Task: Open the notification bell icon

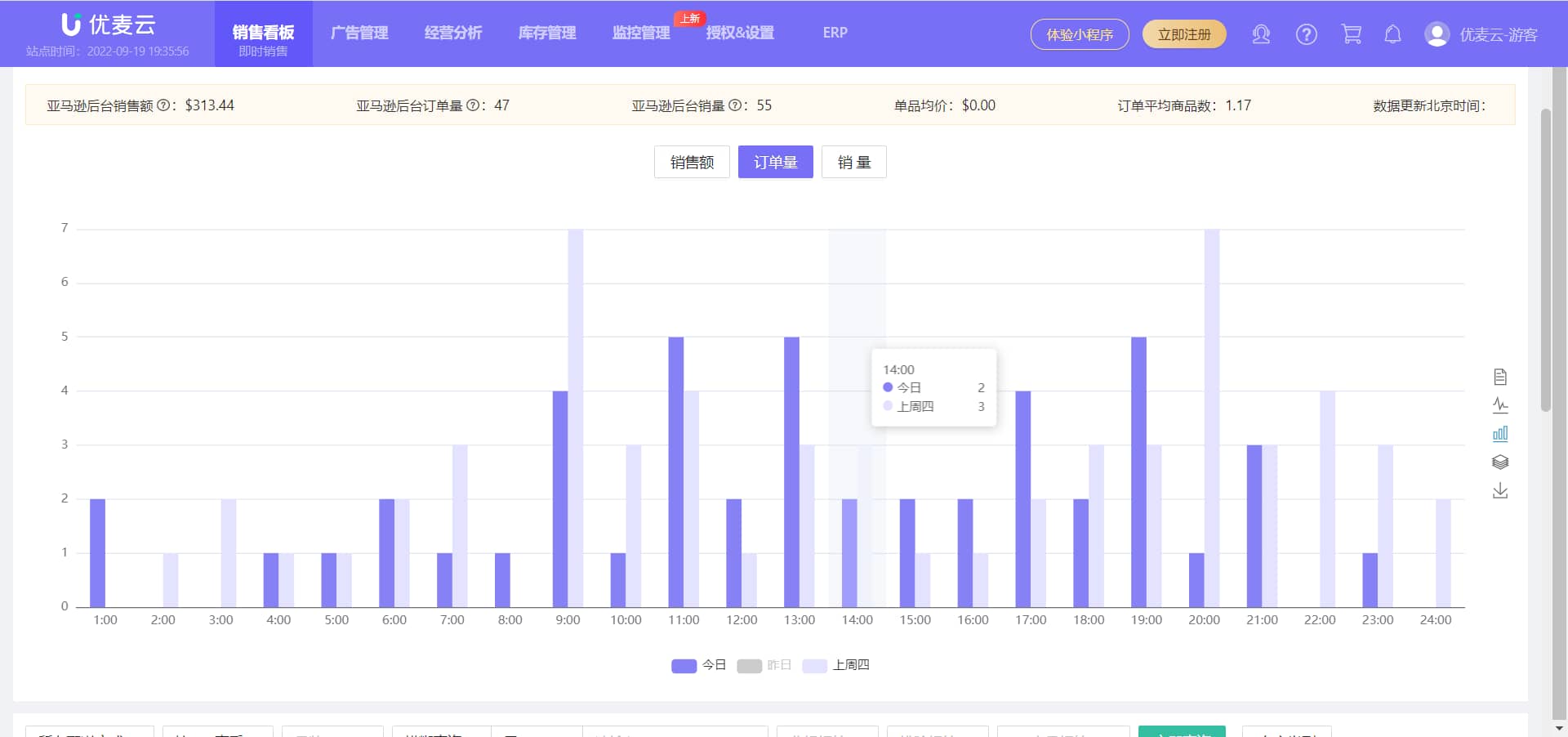Action: [x=1392, y=34]
